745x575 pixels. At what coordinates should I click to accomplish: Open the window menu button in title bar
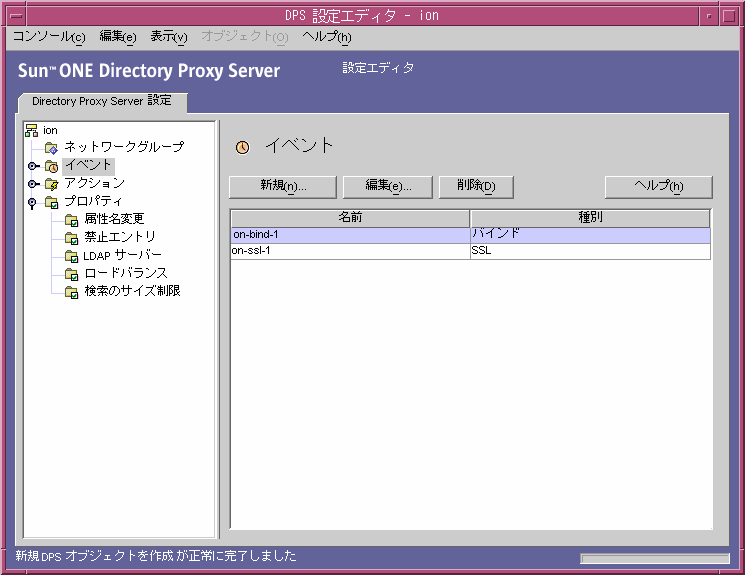point(16,16)
